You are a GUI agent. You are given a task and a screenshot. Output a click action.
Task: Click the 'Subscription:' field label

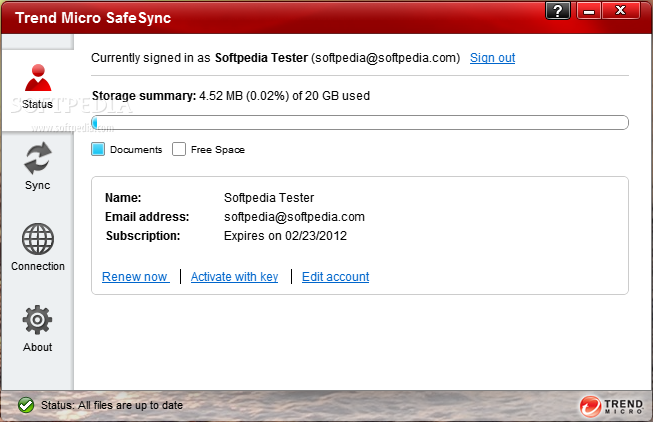[x=143, y=236]
